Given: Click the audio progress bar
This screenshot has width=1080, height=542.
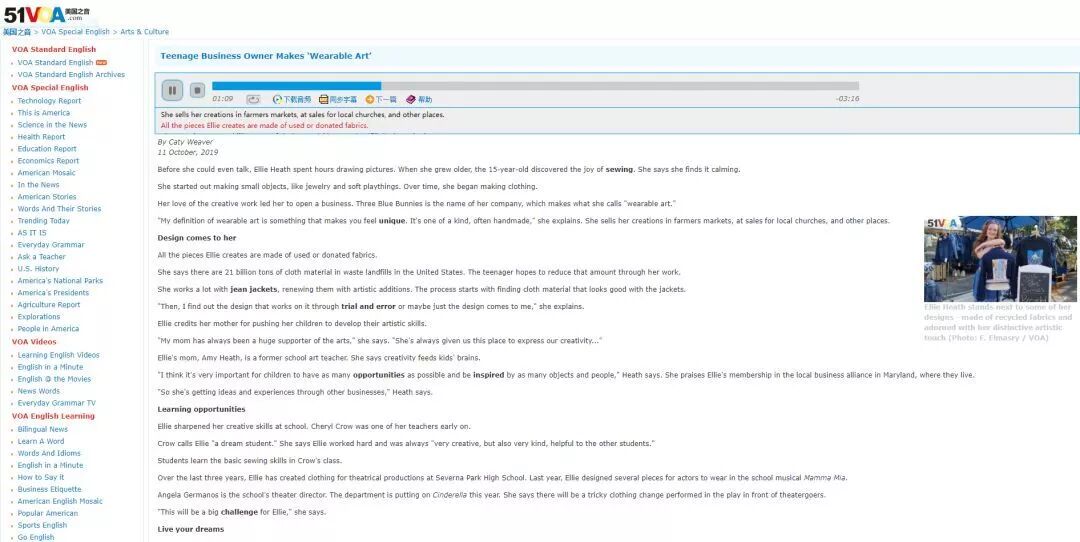Looking at the screenshot, I should 535,86.
